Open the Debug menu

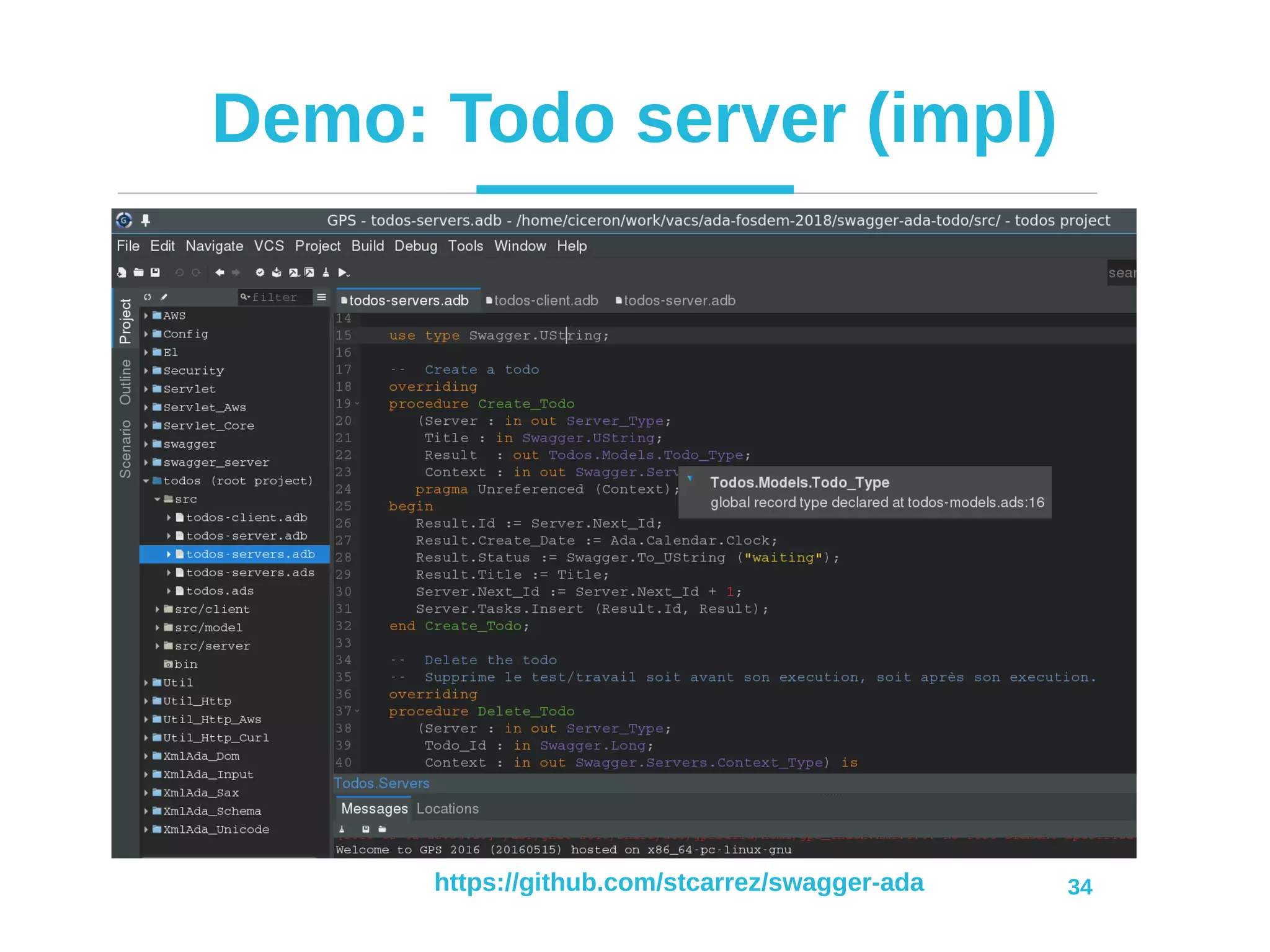[415, 246]
